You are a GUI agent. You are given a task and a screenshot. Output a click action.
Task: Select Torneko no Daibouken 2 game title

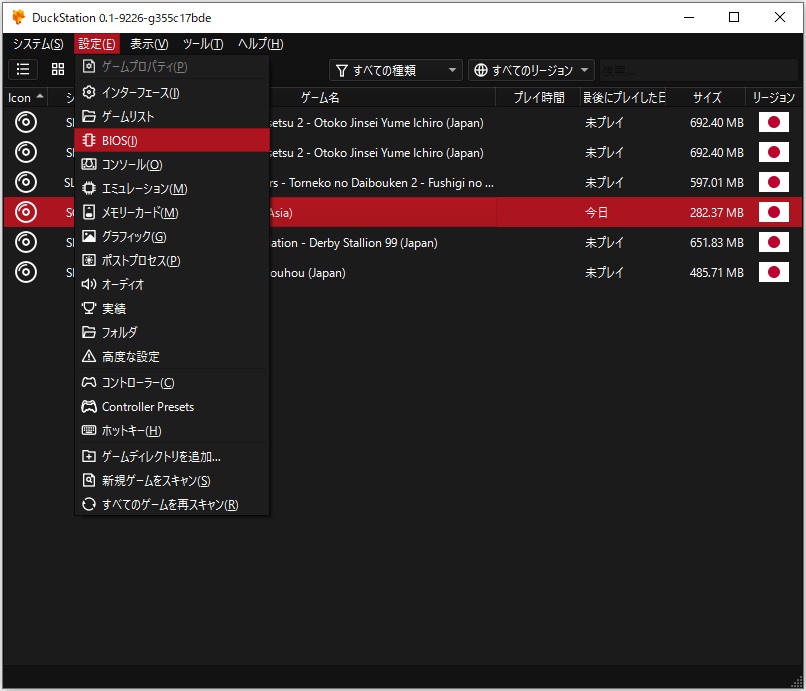pos(381,183)
